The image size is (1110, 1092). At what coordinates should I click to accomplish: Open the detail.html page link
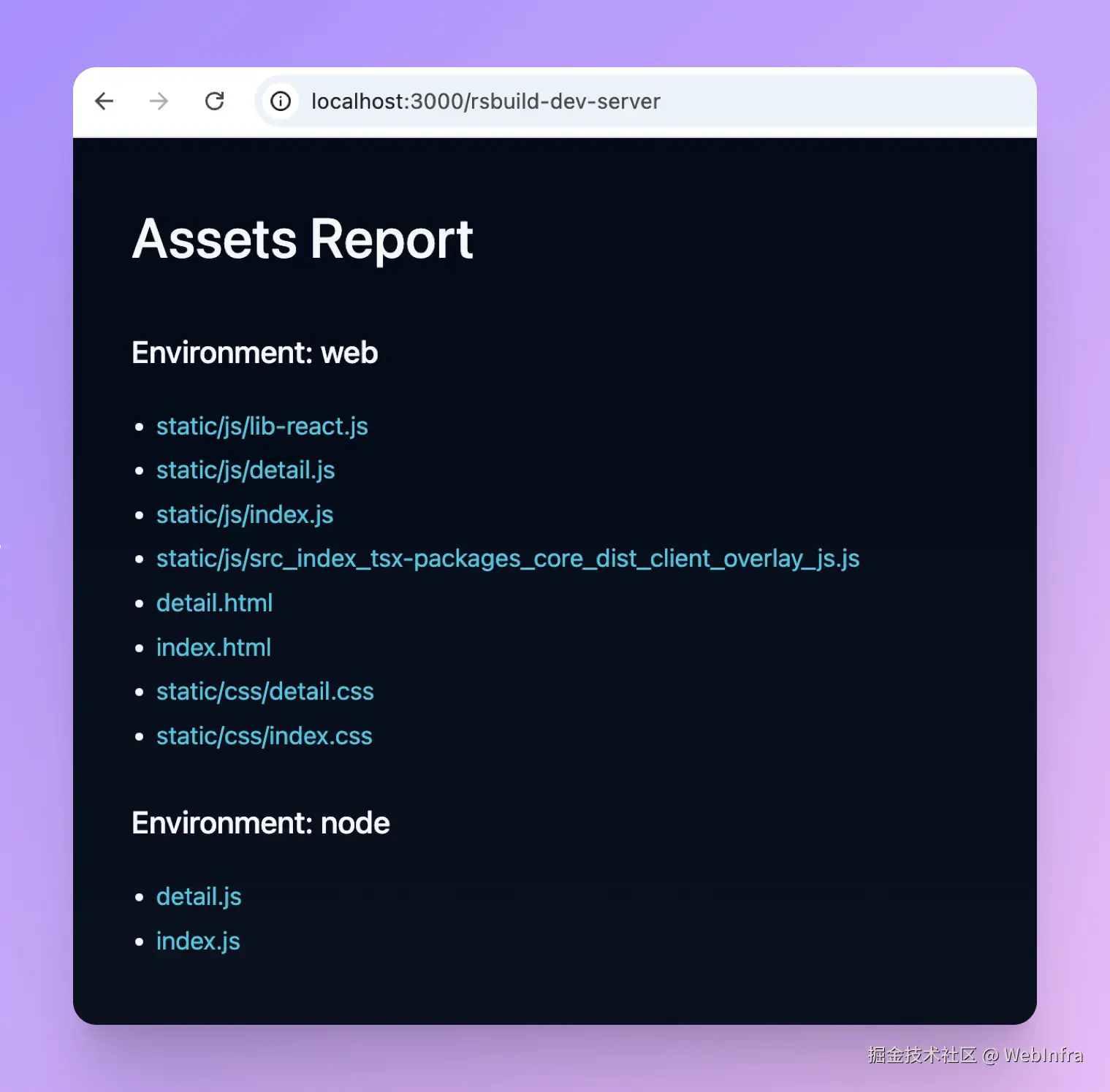(x=214, y=603)
